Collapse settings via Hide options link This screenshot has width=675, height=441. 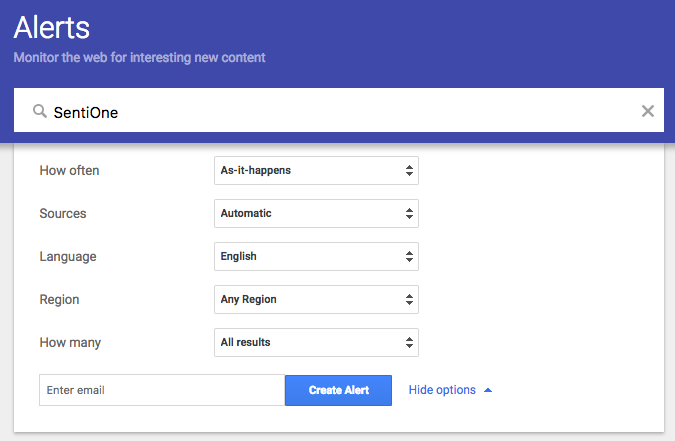click(x=442, y=390)
